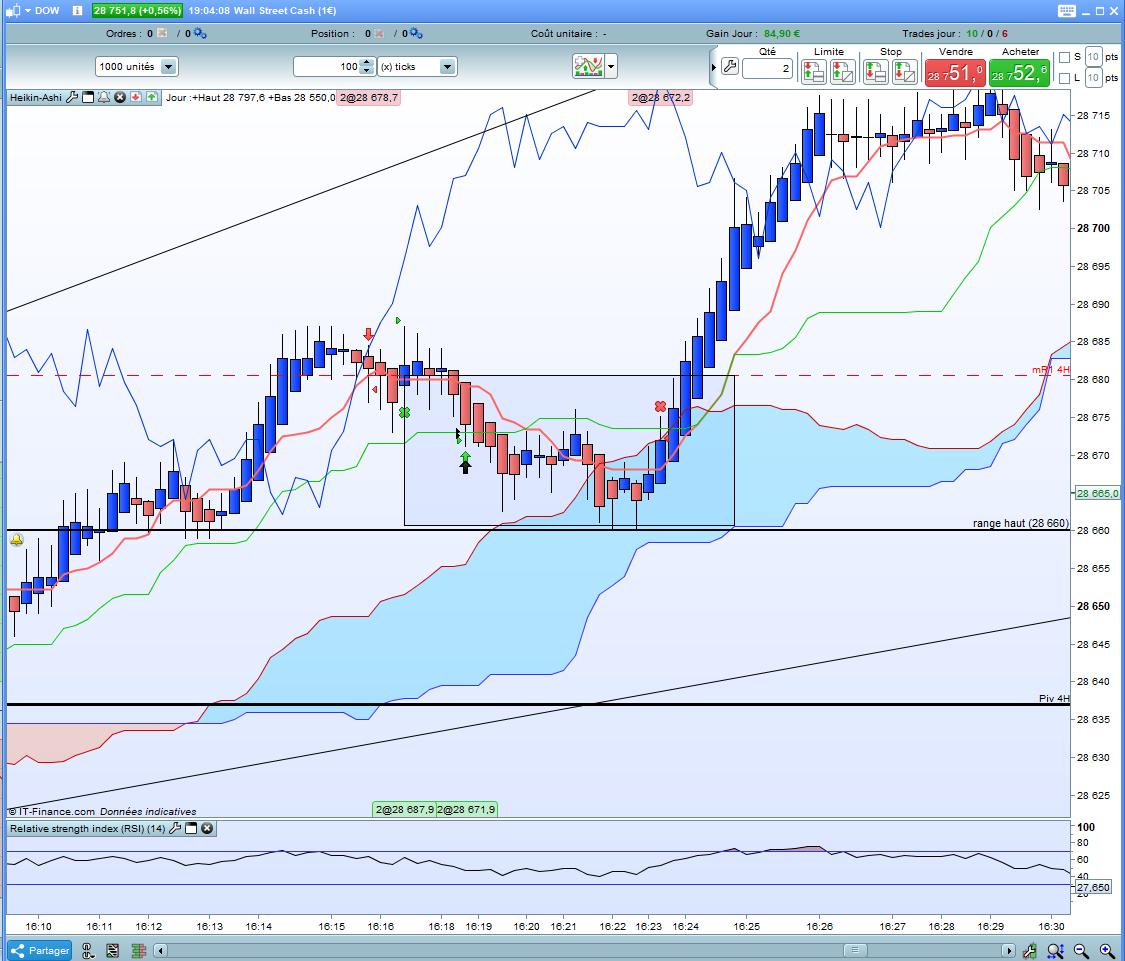Click the Heikin-Ashi alert bell icon
1125x961 pixels.
[104, 98]
